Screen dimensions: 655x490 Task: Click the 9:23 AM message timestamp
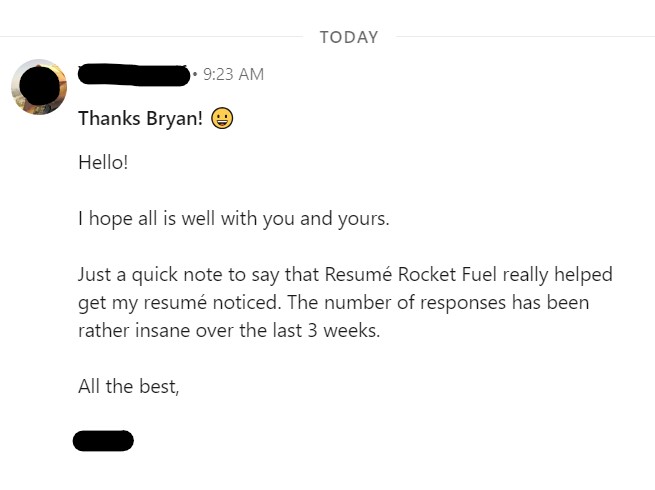[x=233, y=74]
